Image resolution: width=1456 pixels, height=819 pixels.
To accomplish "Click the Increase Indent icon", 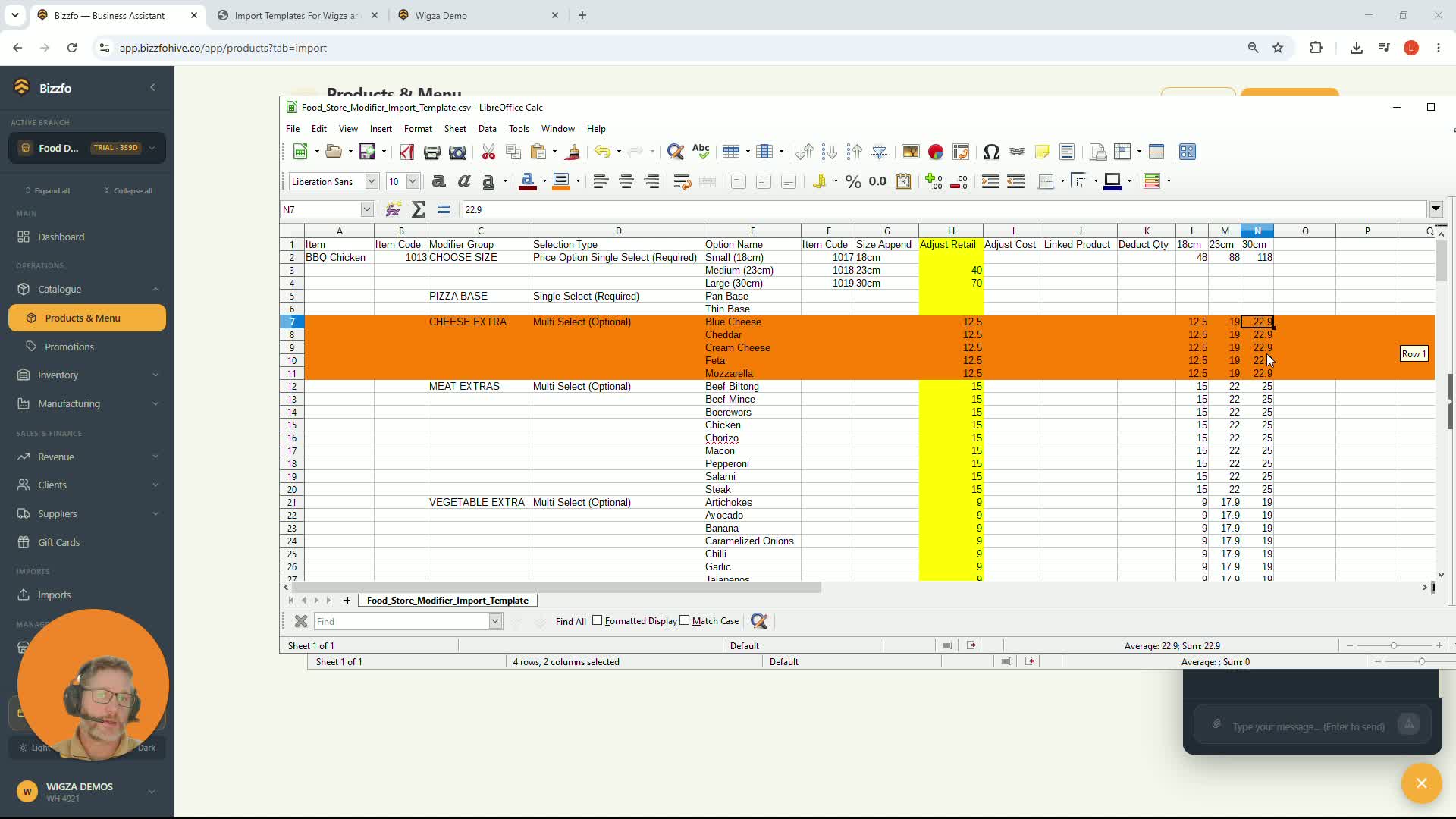I will coord(990,181).
